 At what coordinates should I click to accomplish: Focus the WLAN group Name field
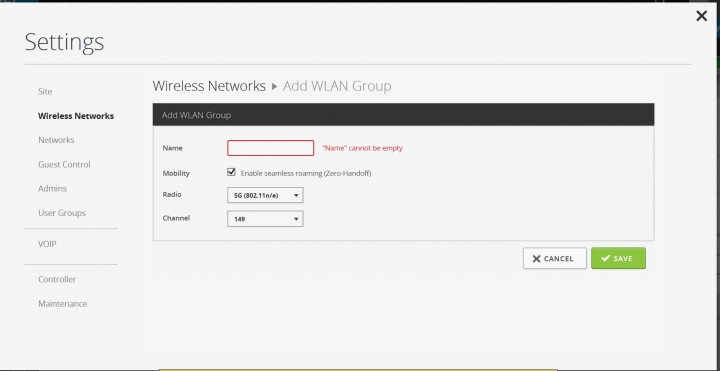click(270, 148)
